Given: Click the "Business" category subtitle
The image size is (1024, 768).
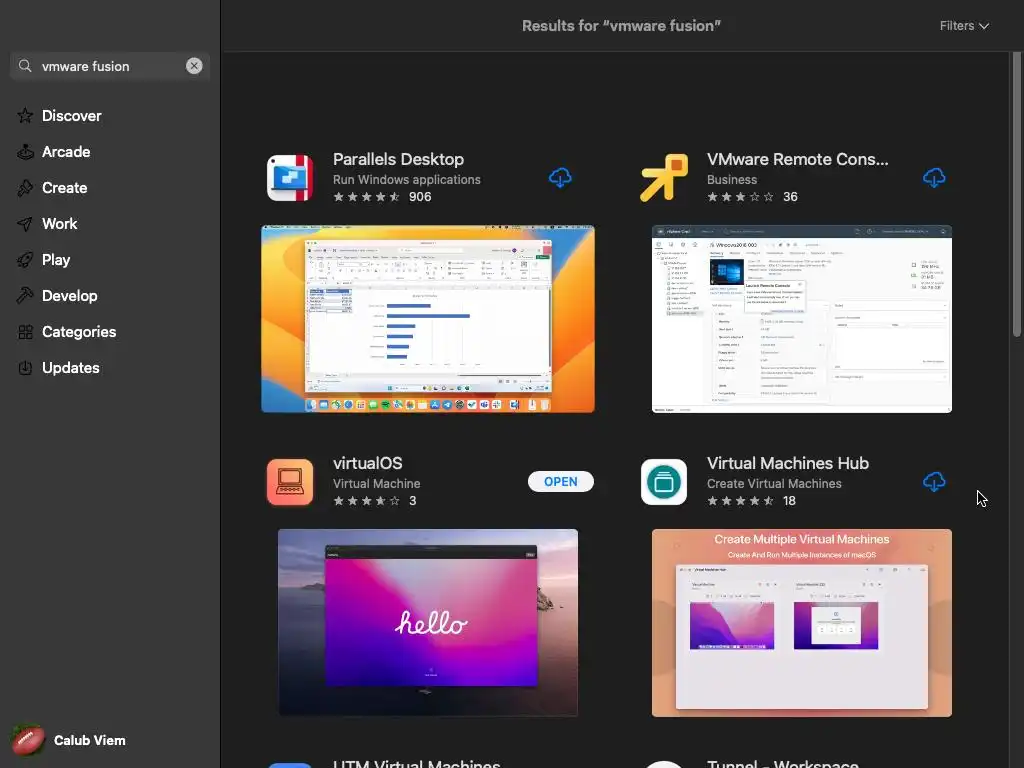Looking at the screenshot, I should coord(731,180).
